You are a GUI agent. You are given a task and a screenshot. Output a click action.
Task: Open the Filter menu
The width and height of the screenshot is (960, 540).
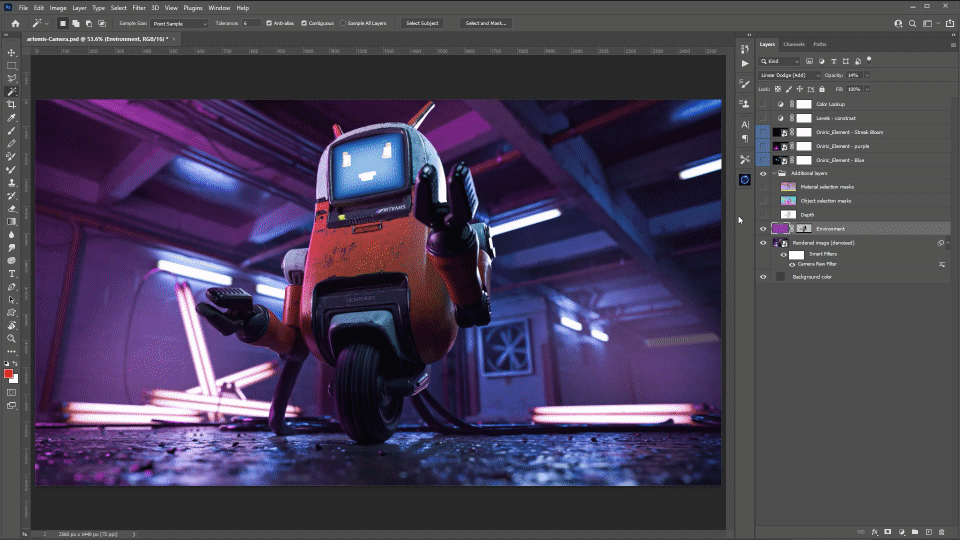(x=138, y=7)
